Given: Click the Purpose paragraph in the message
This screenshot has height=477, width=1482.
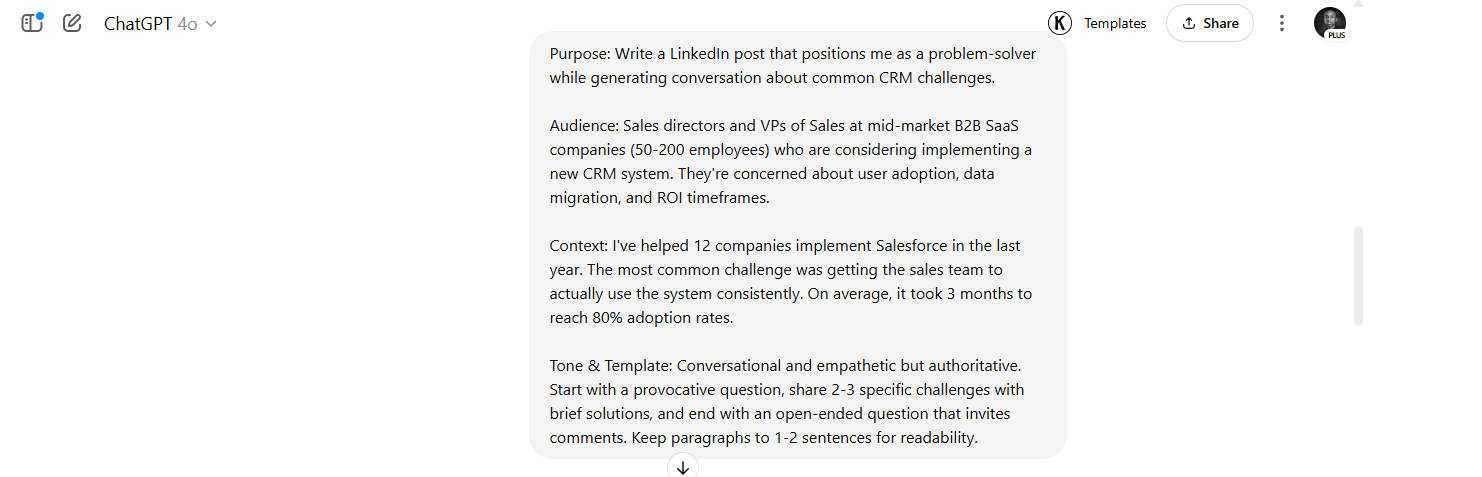Looking at the screenshot, I should pyautogui.click(x=792, y=66).
